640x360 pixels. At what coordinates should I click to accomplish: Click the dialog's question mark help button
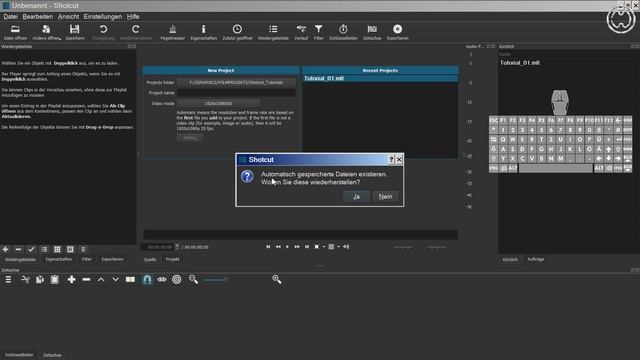[391, 160]
